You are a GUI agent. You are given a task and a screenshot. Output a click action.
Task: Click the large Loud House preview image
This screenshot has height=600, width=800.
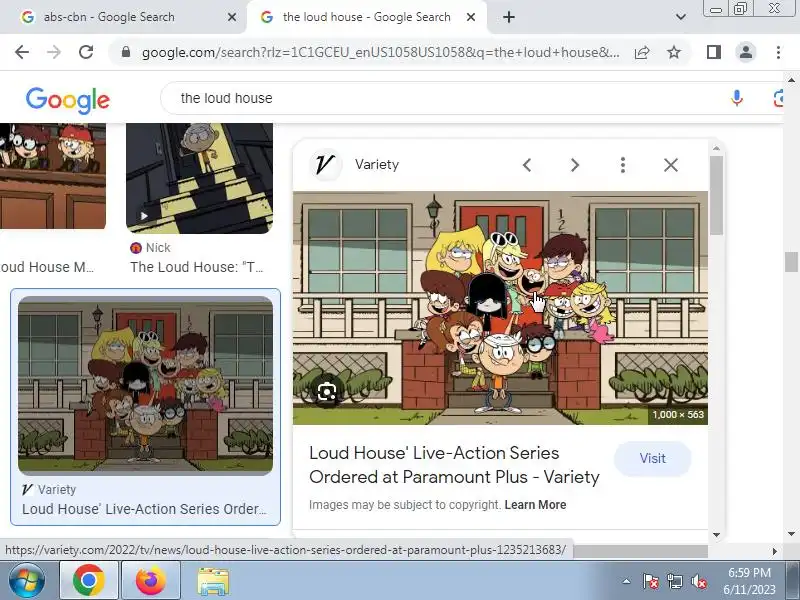pyautogui.click(x=500, y=308)
